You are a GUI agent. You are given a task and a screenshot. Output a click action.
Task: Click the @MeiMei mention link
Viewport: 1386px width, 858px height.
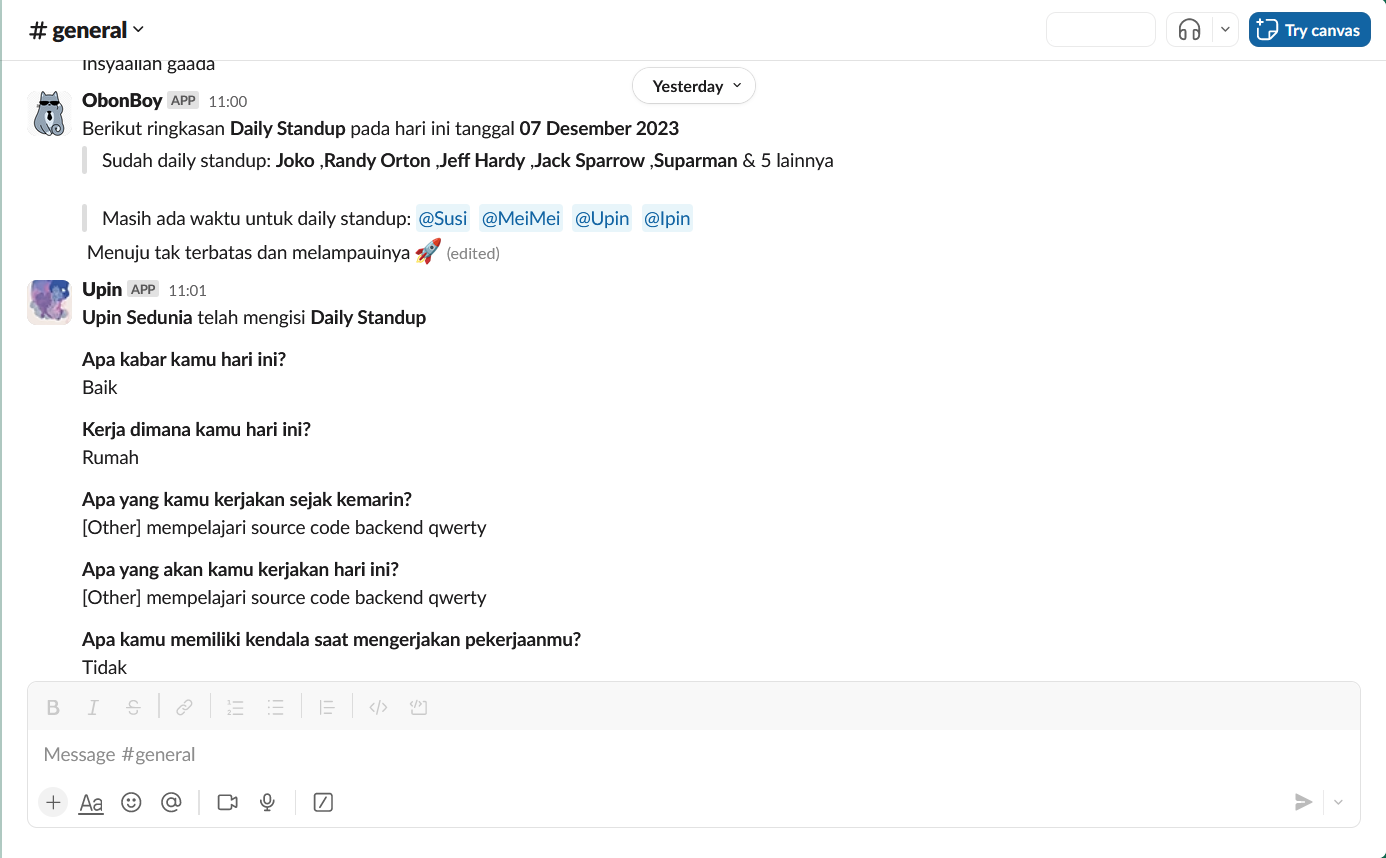[x=521, y=218]
